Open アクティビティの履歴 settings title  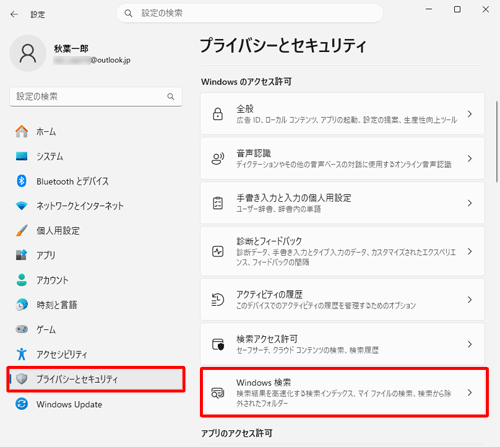(269, 294)
